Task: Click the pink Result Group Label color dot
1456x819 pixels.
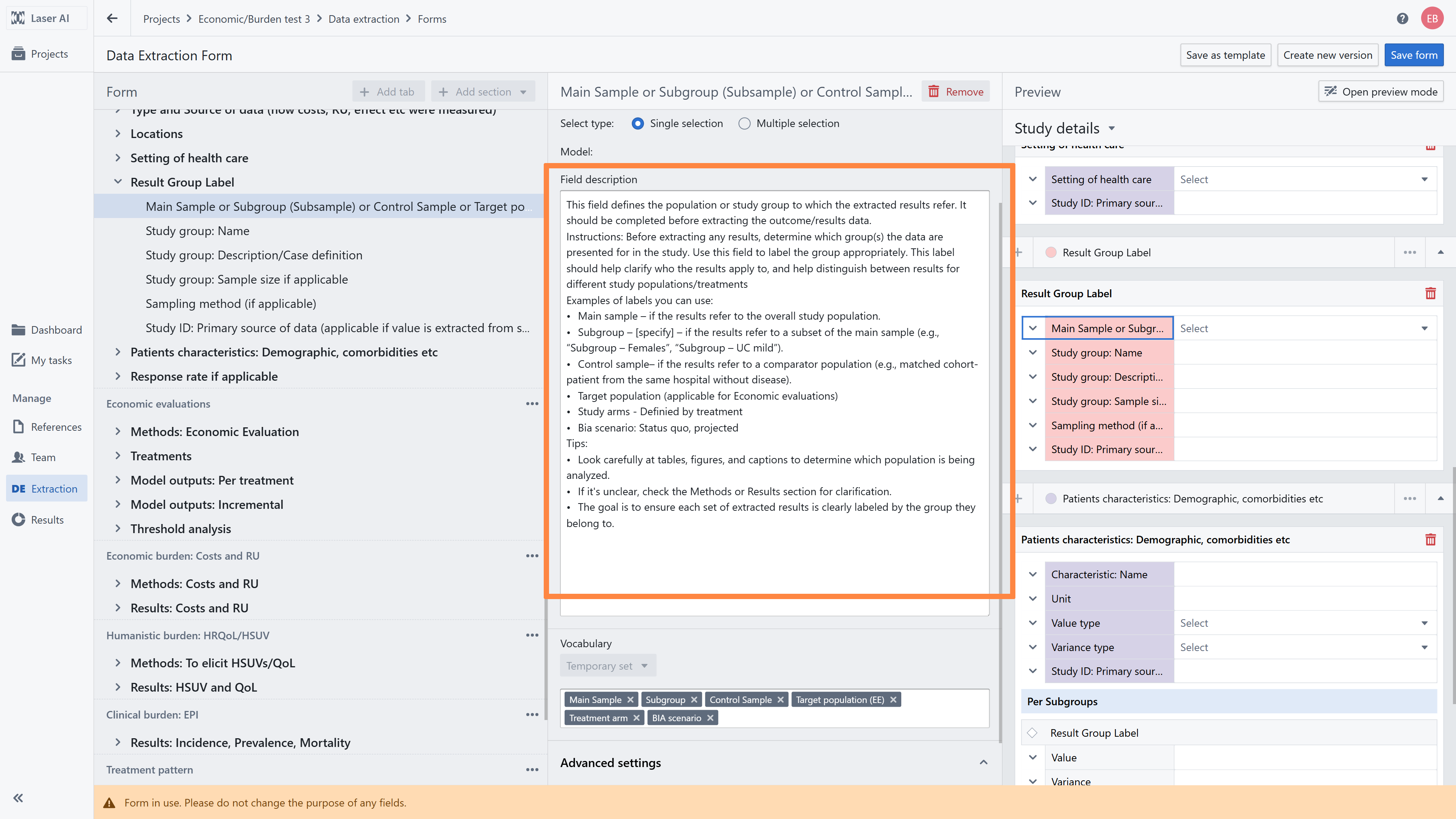Action: (1051, 253)
